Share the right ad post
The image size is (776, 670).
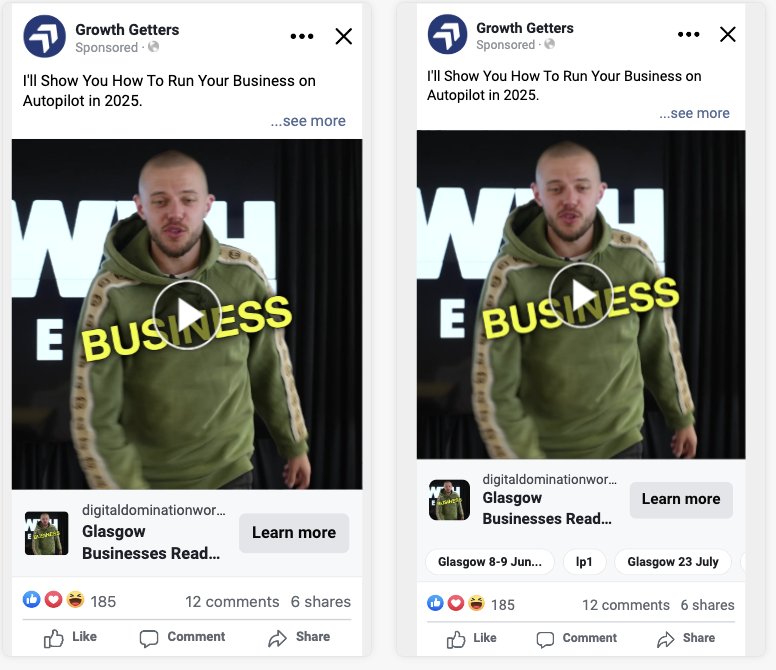click(x=686, y=639)
